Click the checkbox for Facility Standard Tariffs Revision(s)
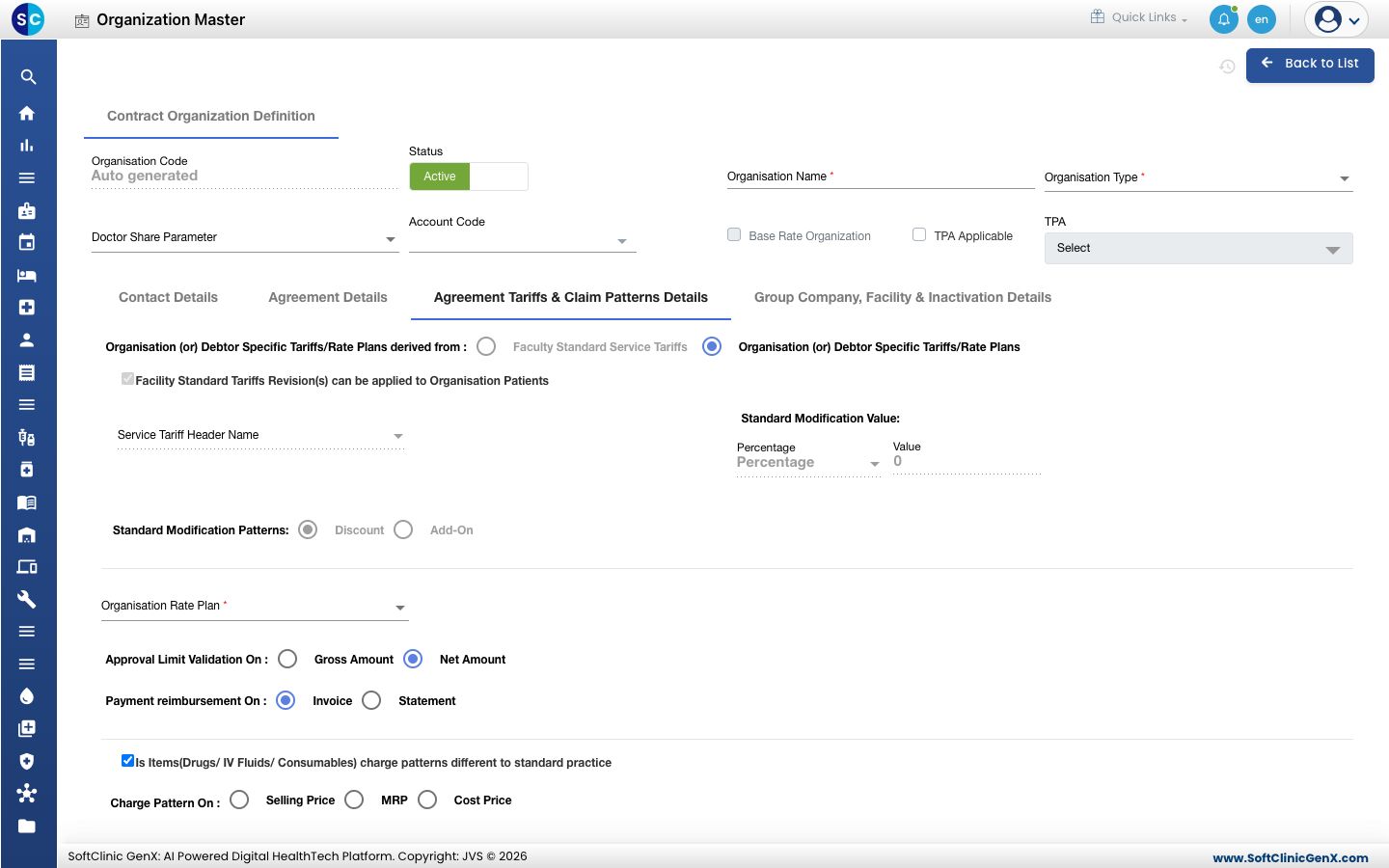1389x868 pixels. click(127, 379)
